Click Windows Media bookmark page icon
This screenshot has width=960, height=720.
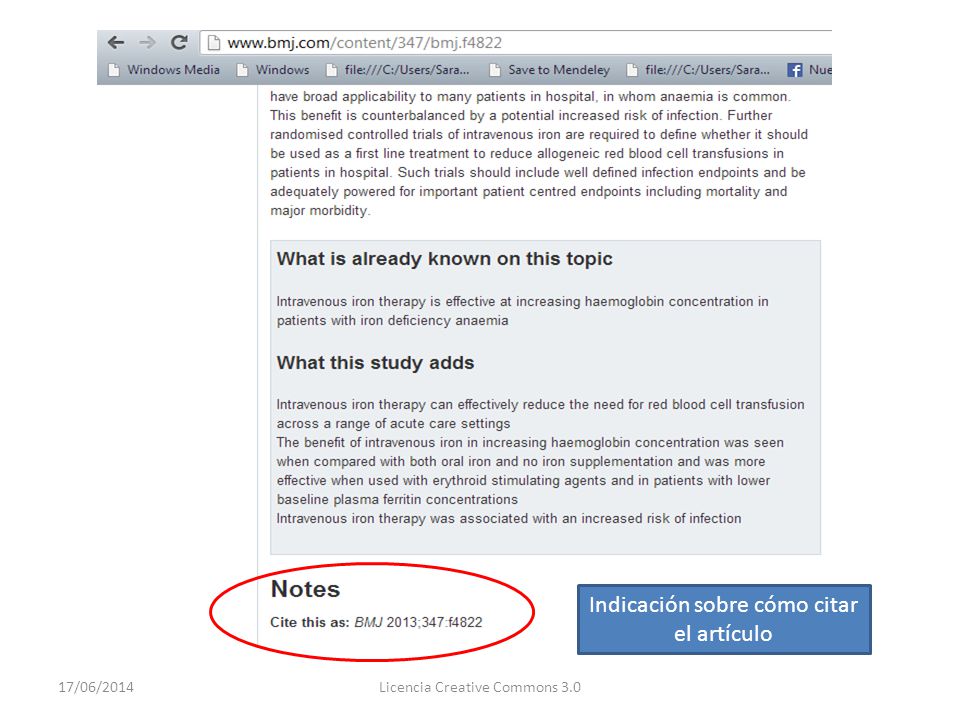tap(114, 70)
